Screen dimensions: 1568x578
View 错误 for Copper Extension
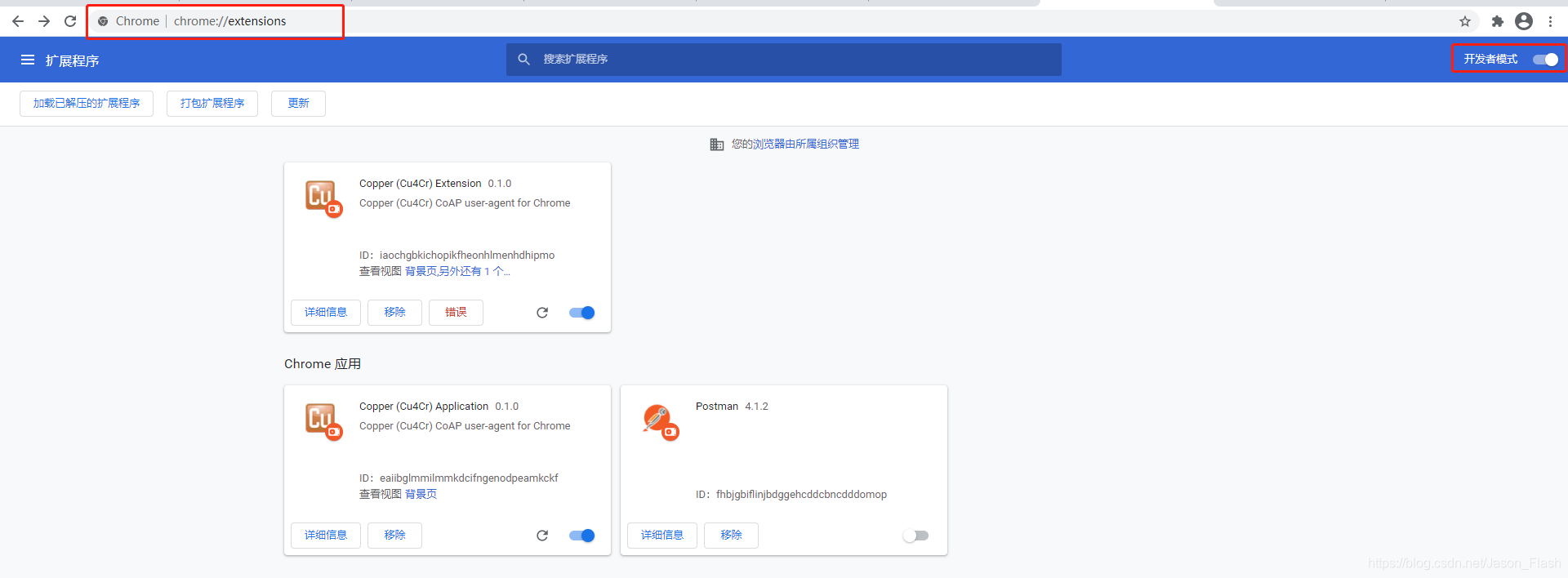(456, 313)
